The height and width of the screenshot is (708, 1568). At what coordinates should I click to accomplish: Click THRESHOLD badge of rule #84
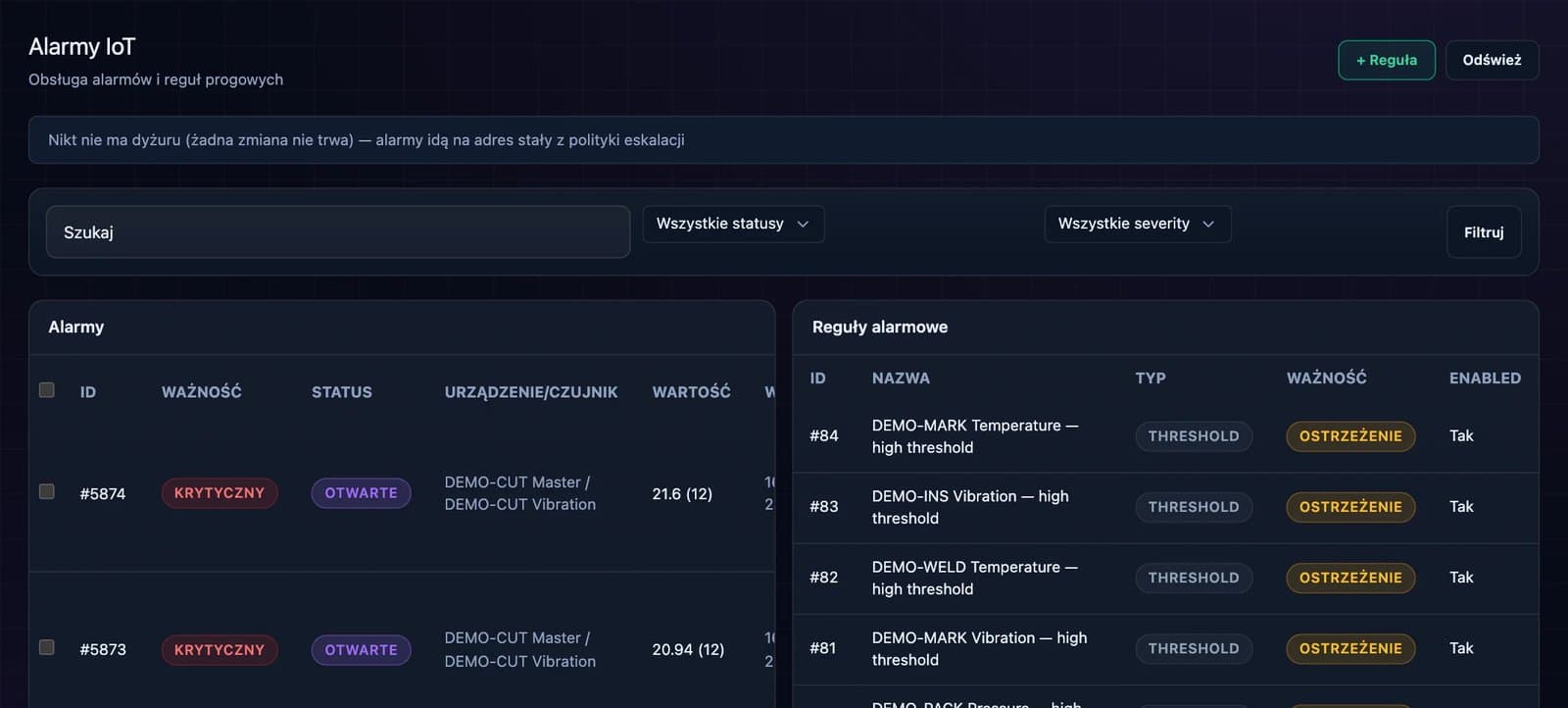coord(1194,435)
